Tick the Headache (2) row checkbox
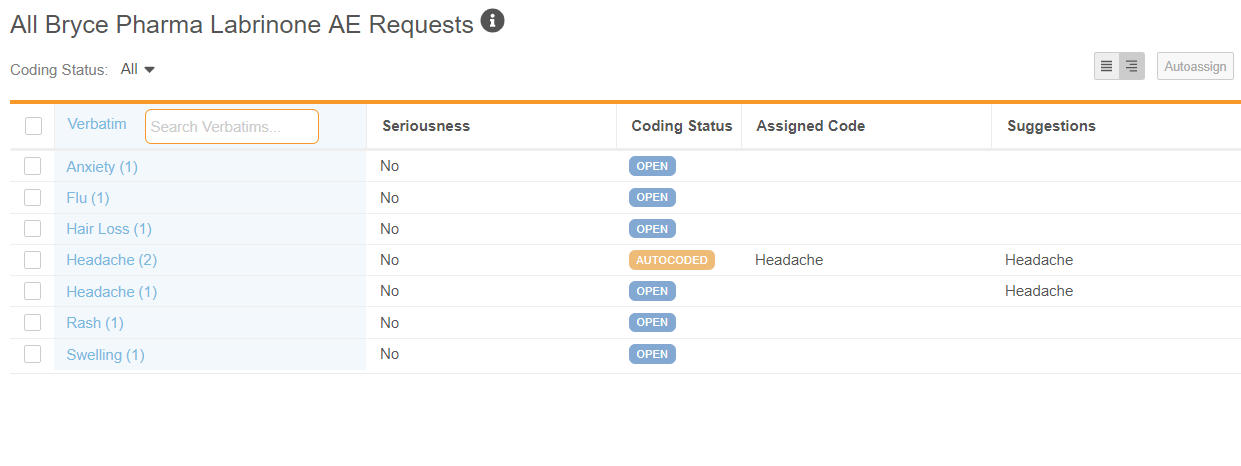 coord(33,260)
